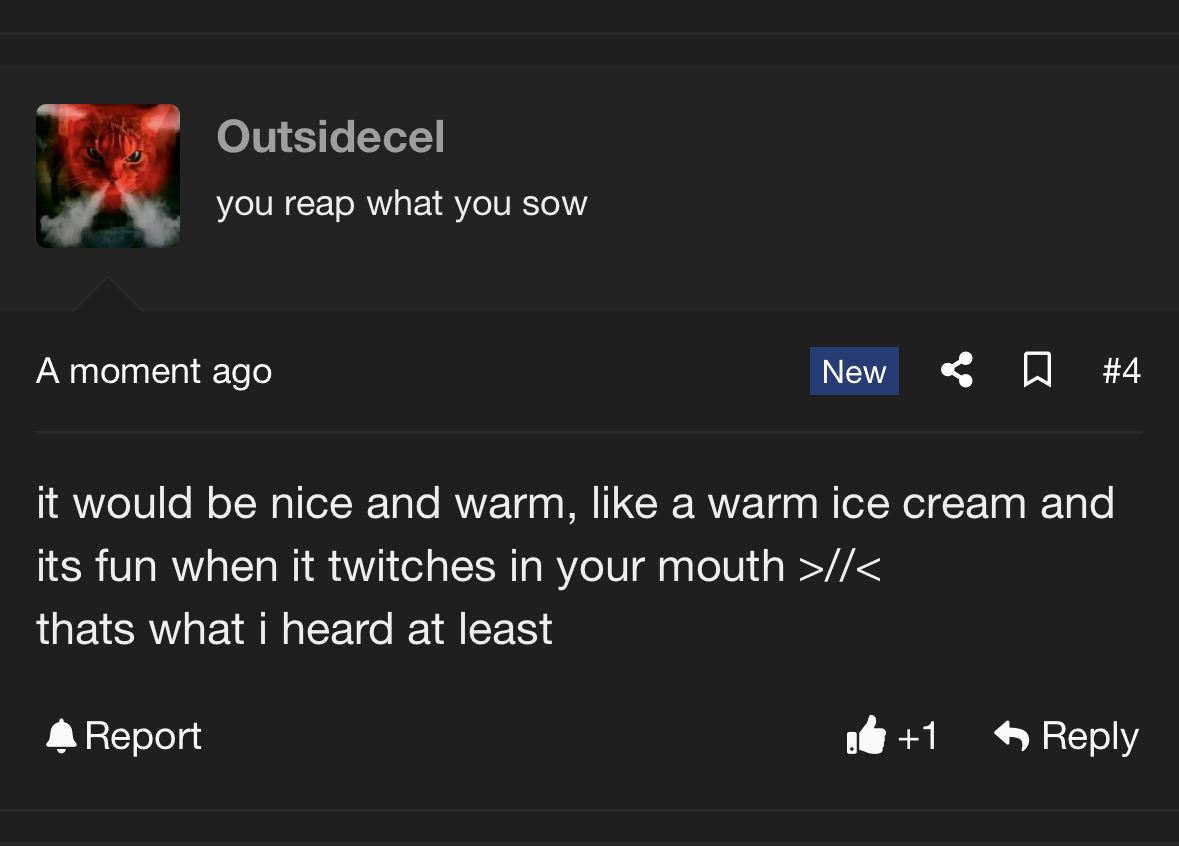Screen dimensions: 1179x846
Task: Click the word 'twitches' in the message
Action: click(412, 566)
